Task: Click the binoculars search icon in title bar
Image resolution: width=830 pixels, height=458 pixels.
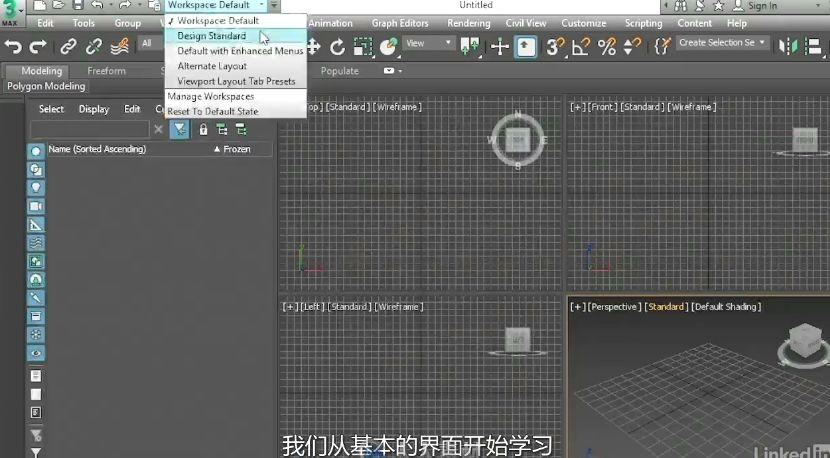Action: pyautogui.click(x=681, y=6)
